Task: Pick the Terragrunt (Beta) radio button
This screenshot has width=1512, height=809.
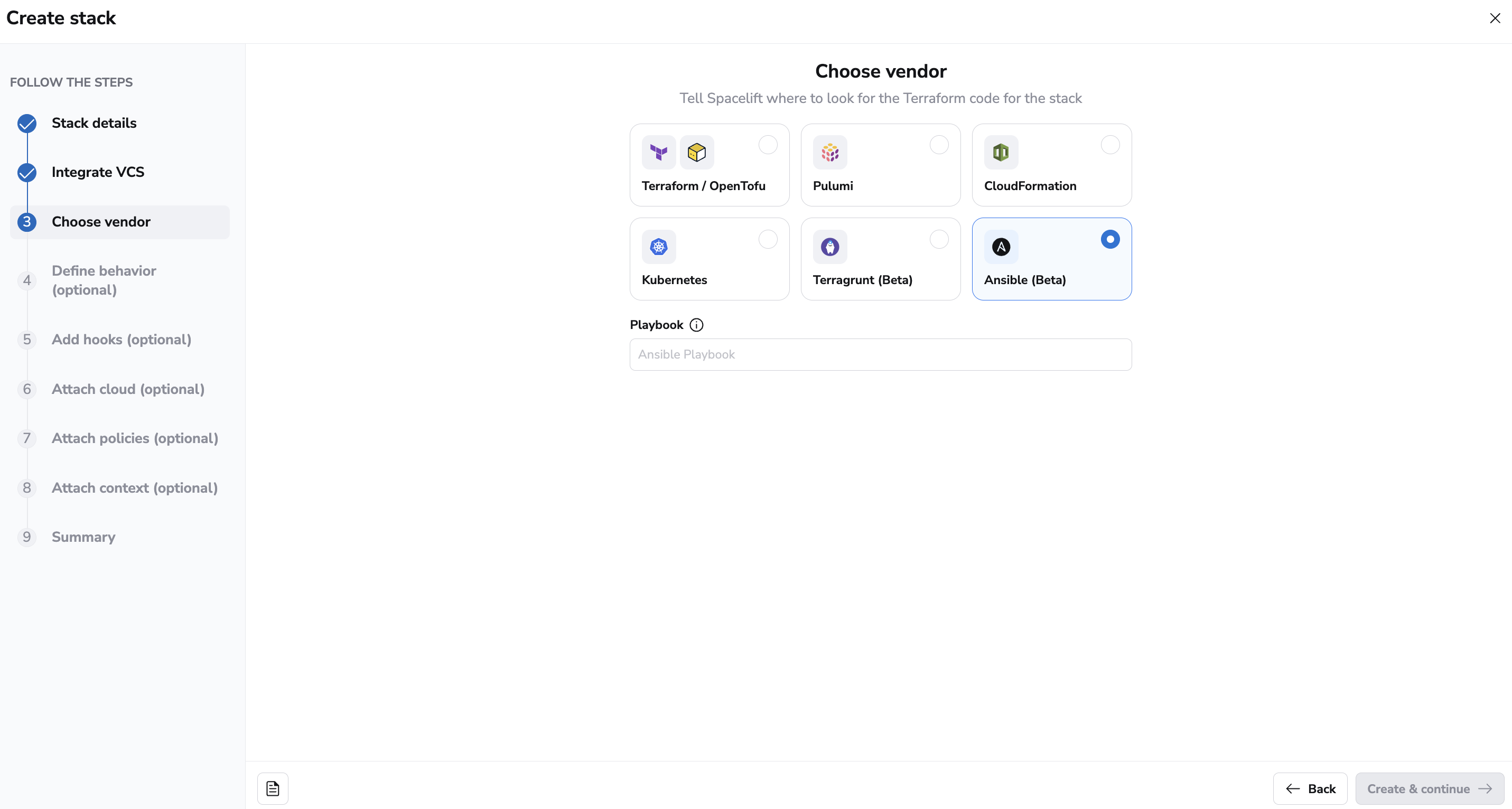Action: (x=939, y=239)
